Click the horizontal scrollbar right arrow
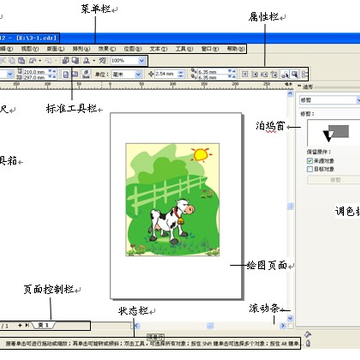This screenshot has width=360, height=360. [x=283, y=325]
